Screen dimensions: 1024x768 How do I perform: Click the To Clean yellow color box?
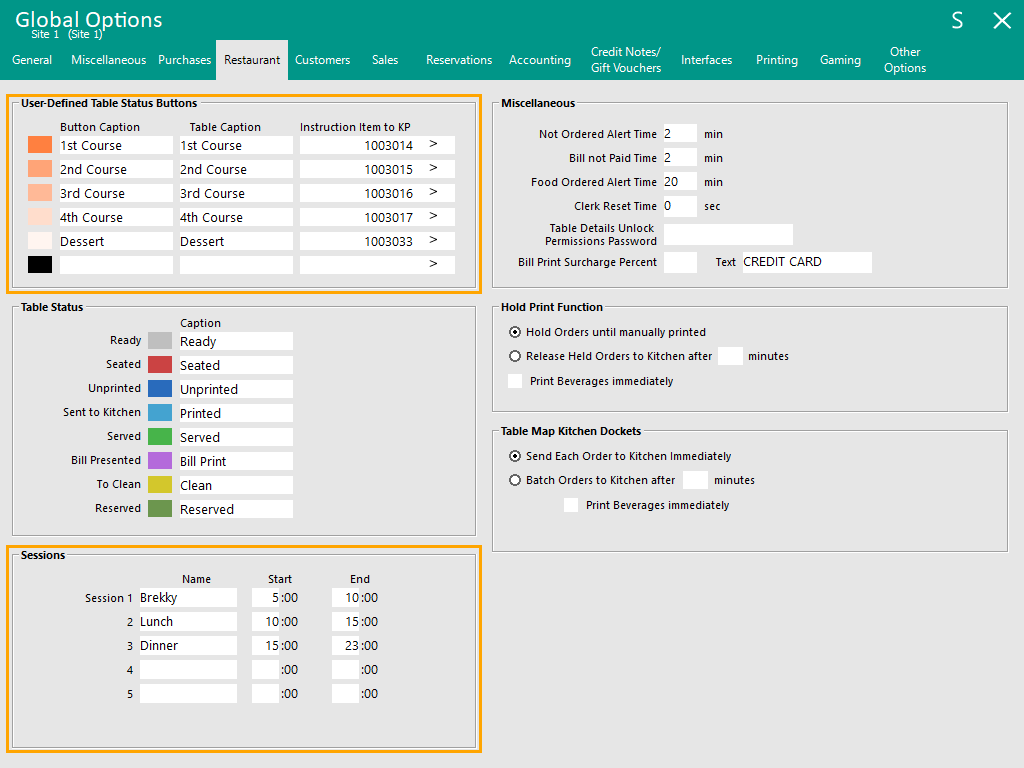coord(160,485)
